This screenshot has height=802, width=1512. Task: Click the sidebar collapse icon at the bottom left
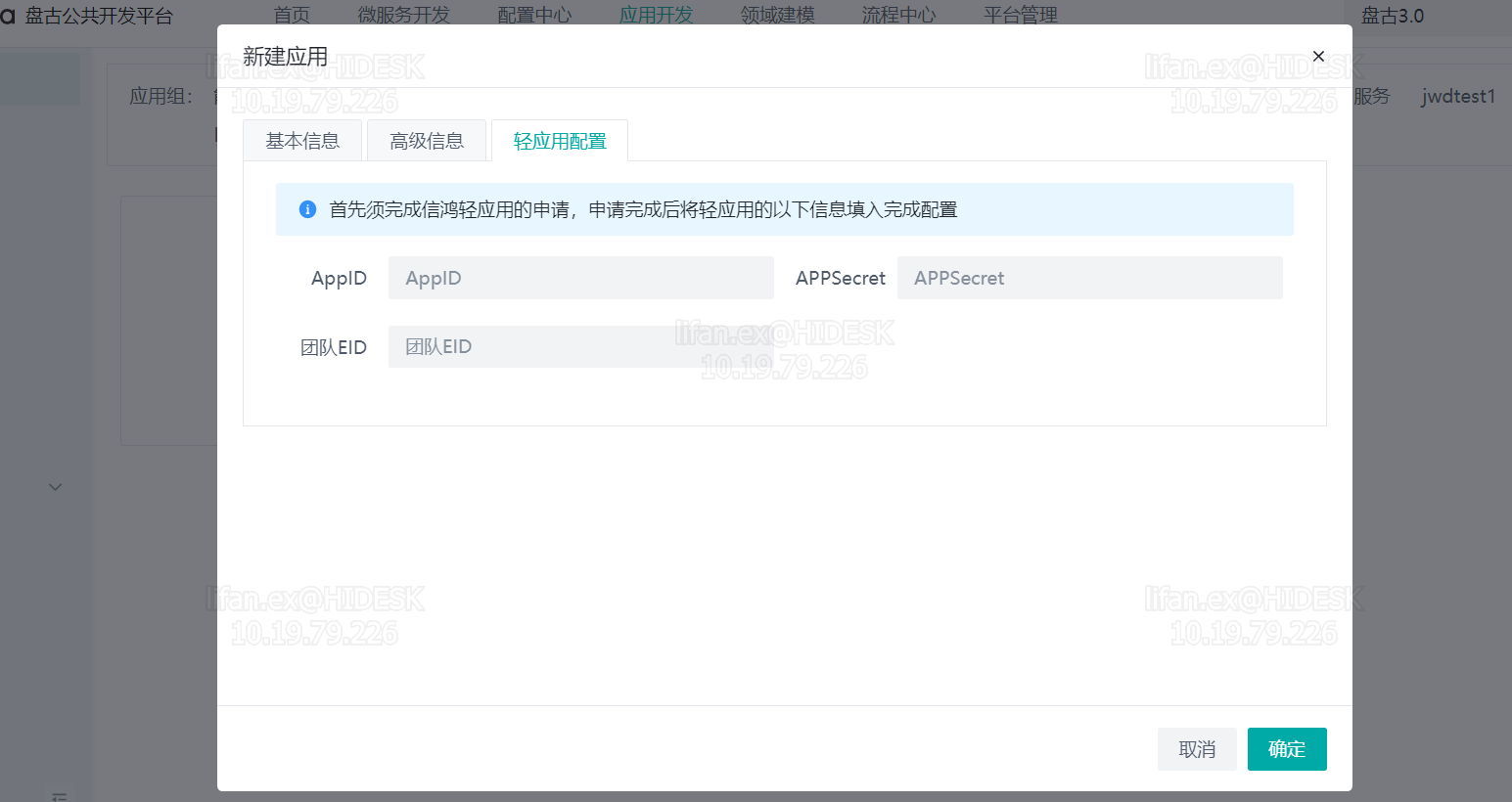[59, 797]
